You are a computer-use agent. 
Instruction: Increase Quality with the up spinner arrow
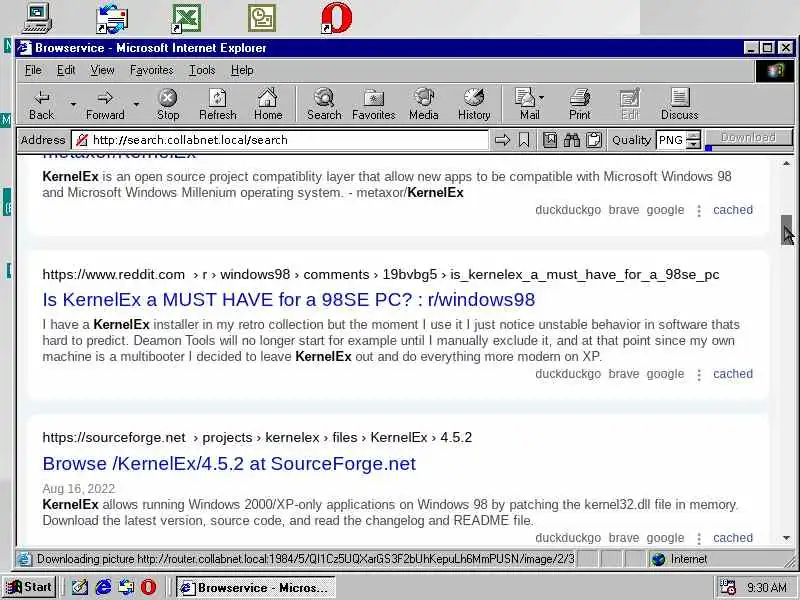[x=693, y=136]
